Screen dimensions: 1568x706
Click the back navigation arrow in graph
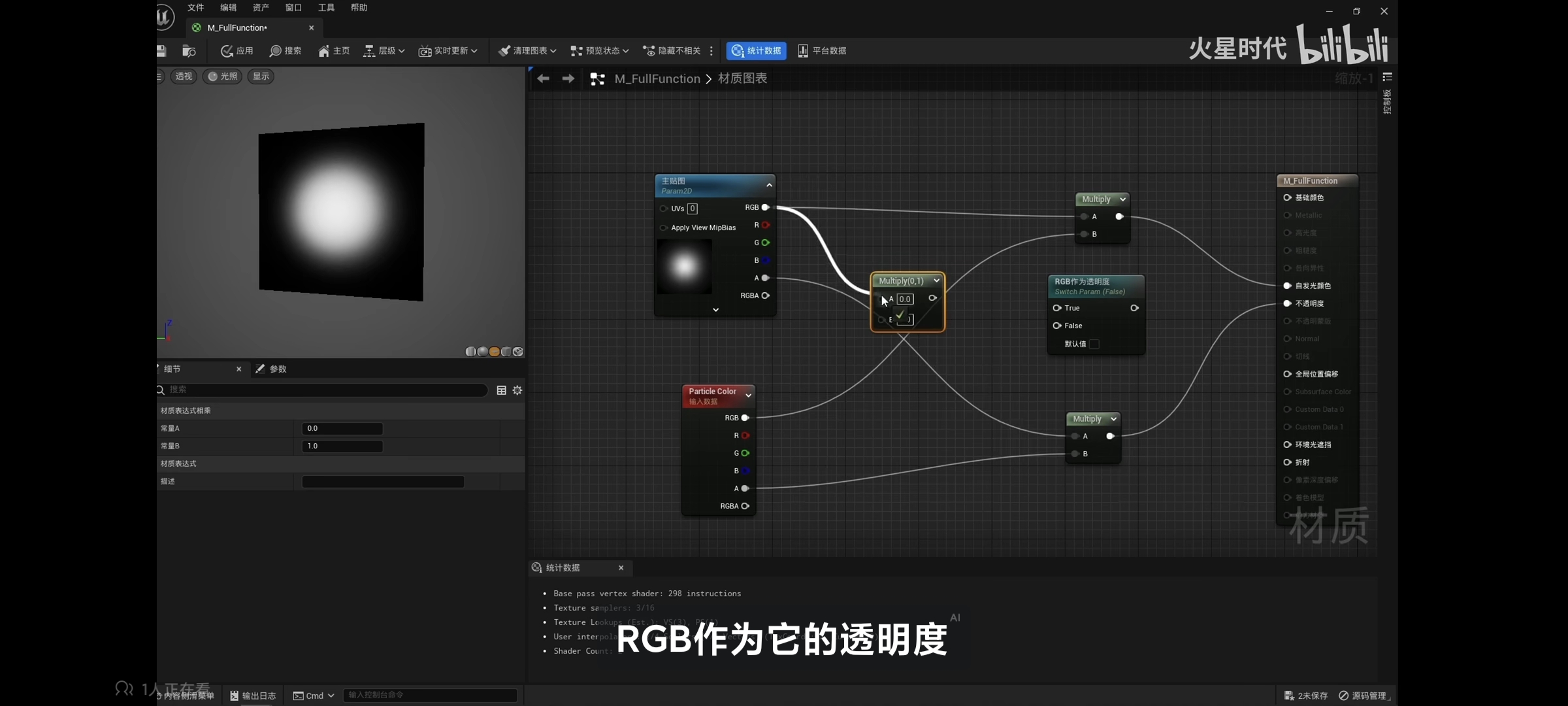click(x=543, y=79)
